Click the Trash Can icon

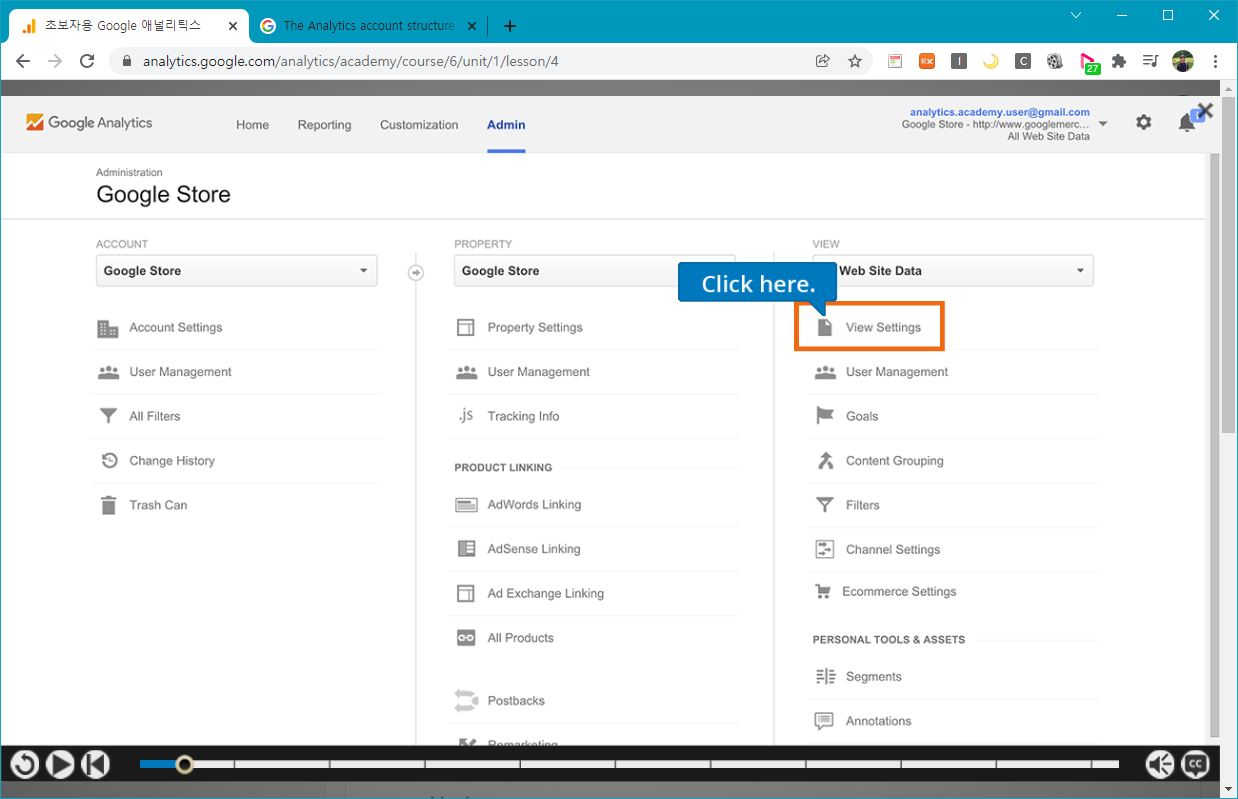click(x=108, y=505)
